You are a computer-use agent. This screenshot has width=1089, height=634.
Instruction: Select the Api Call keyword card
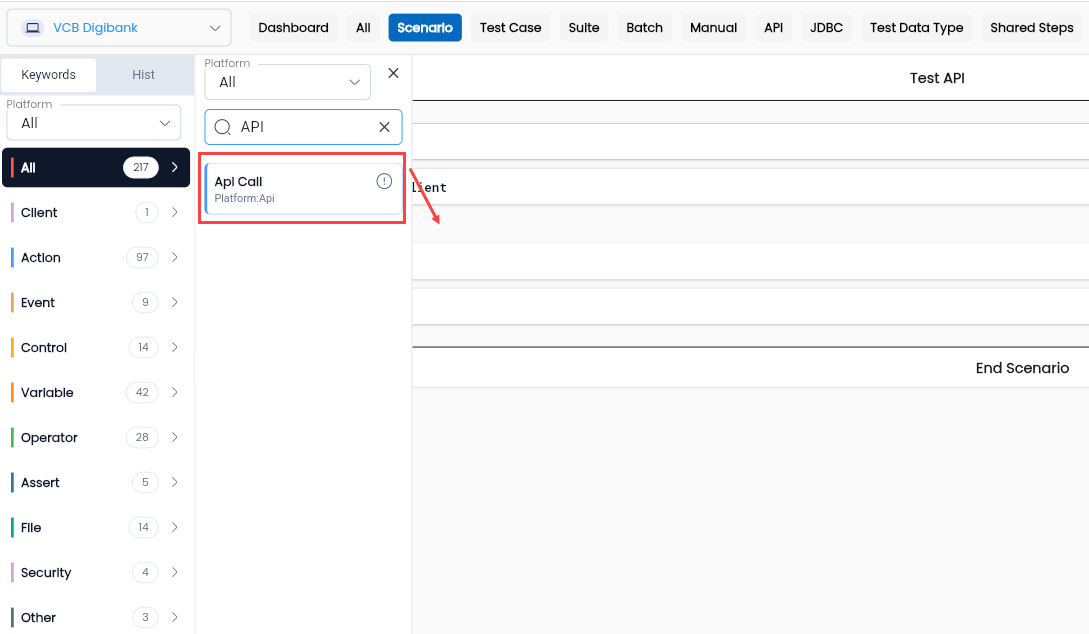click(304, 189)
